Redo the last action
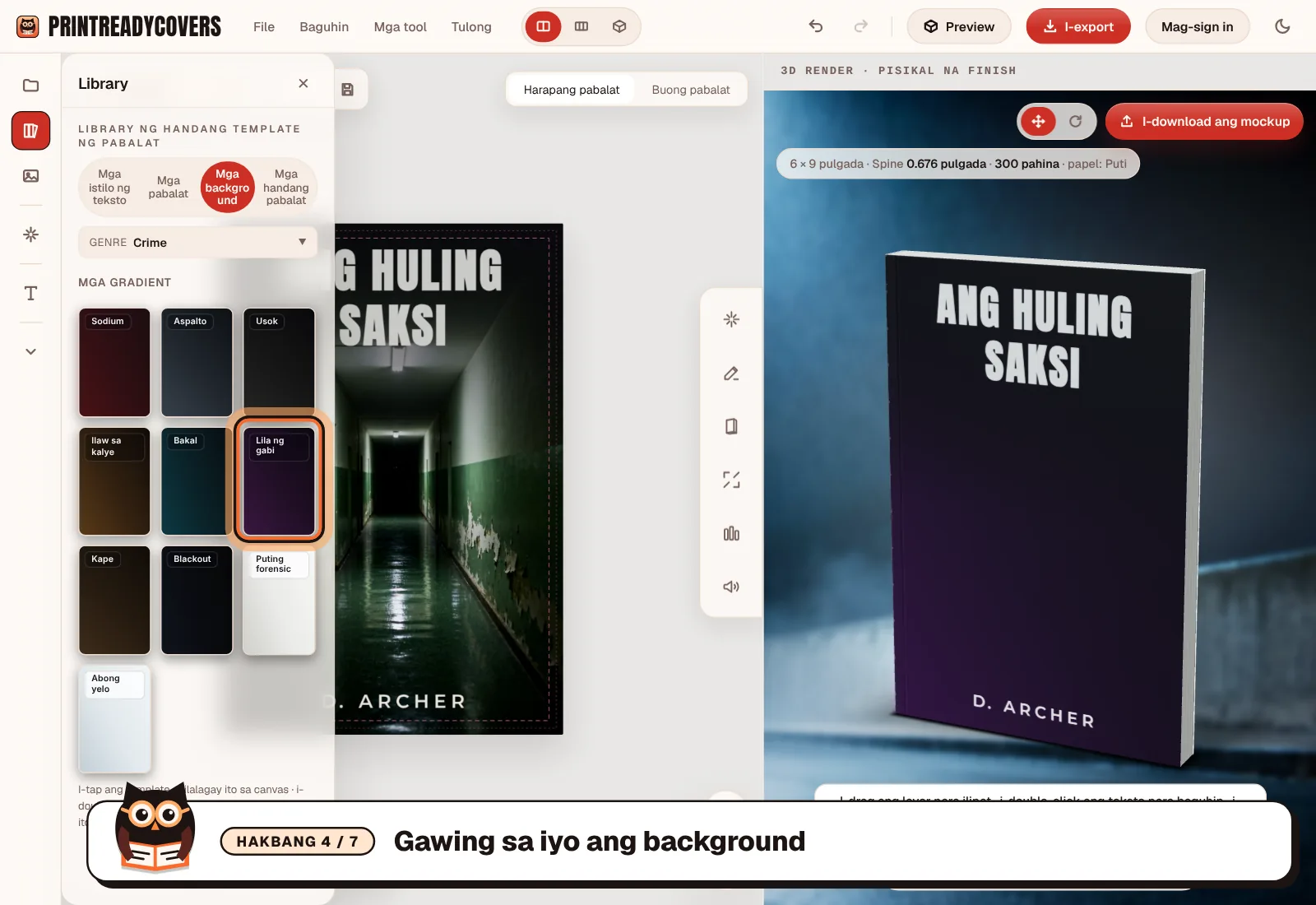 click(860, 26)
